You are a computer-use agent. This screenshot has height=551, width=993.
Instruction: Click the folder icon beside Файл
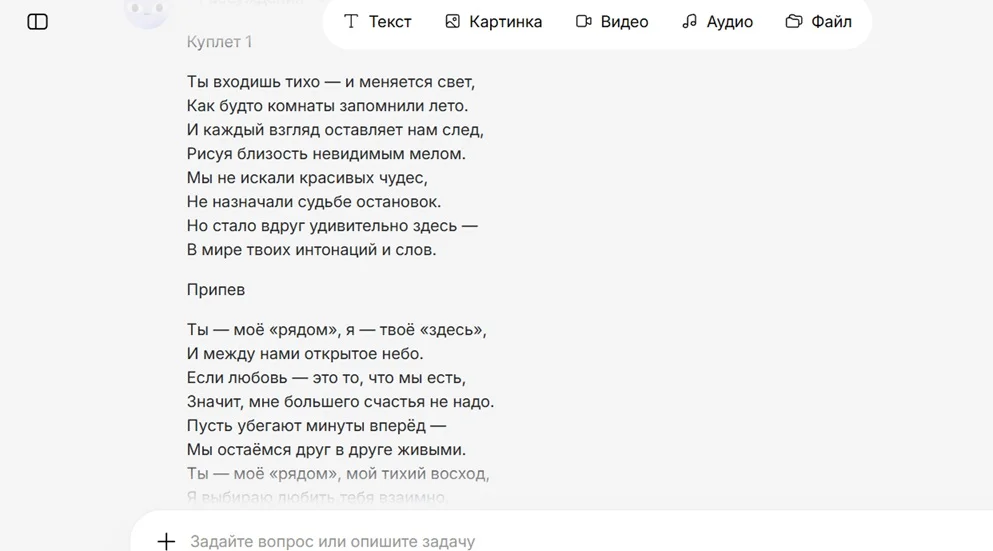[x=794, y=22]
